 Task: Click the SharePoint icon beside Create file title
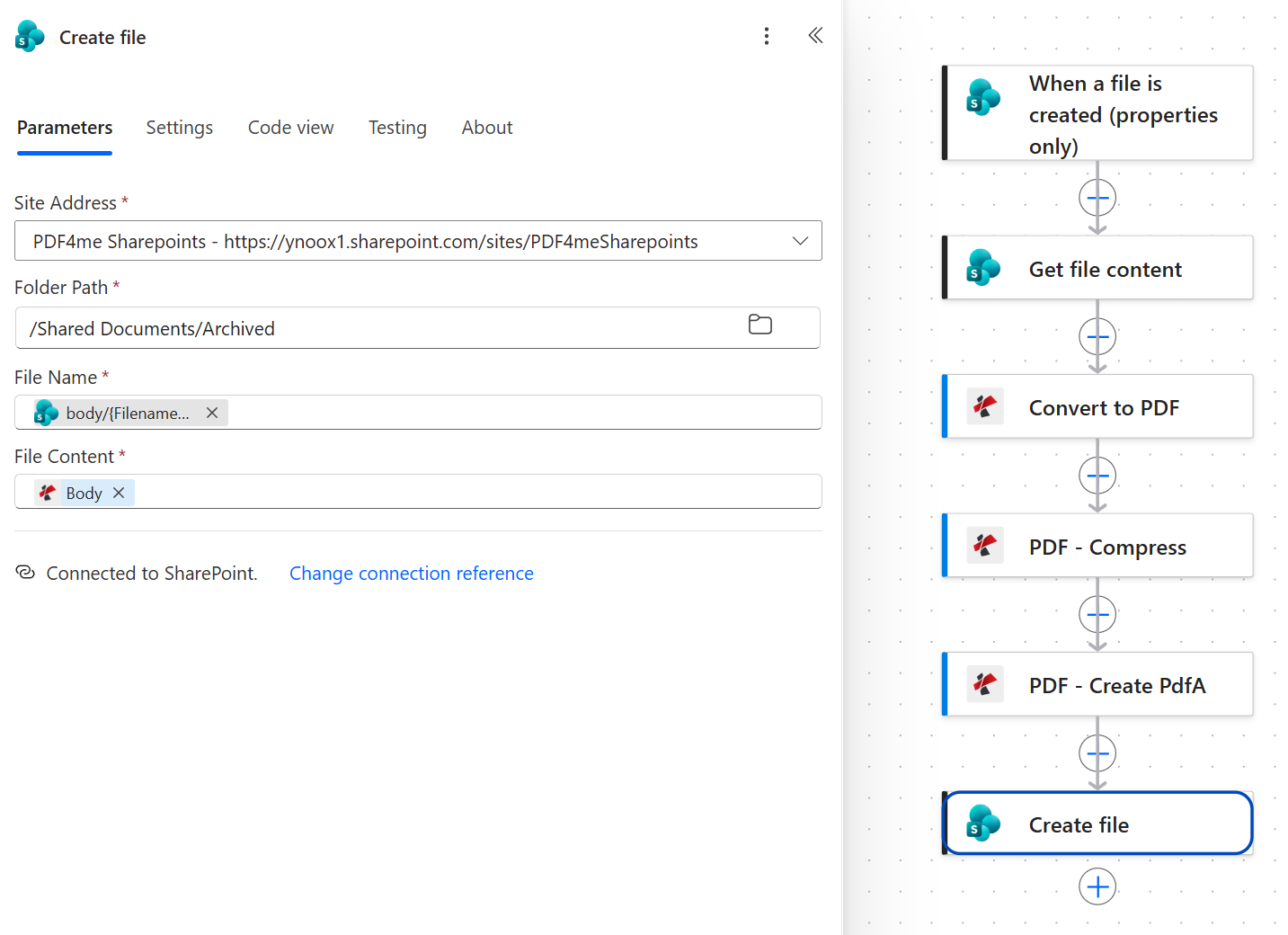point(30,37)
